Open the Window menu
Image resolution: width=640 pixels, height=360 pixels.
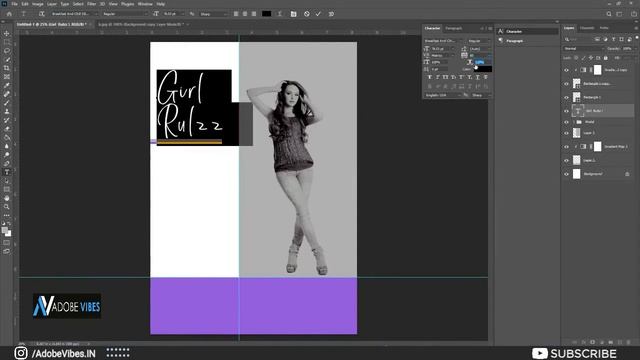[x=145, y=4]
